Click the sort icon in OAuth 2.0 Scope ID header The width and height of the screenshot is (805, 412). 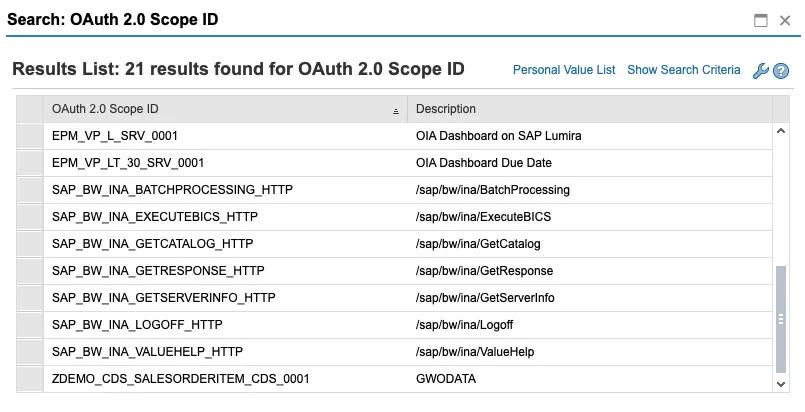pos(396,110)
